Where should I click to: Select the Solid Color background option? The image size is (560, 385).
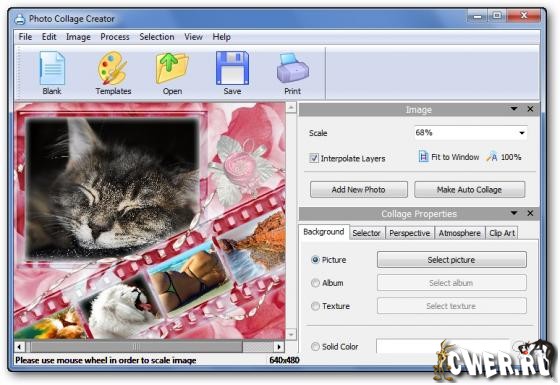point(315,346)
